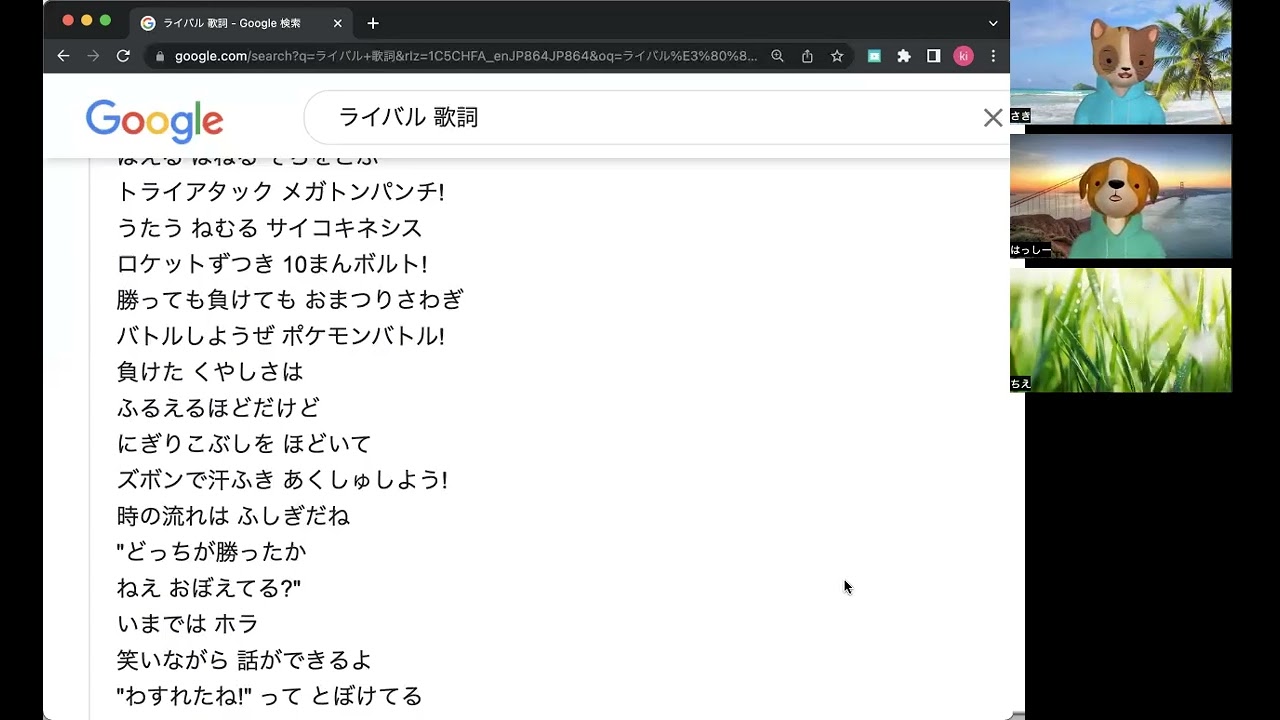Click the macOS yellow minimize button
Viewport: 1280px width, 720px height.
[86, 20]
